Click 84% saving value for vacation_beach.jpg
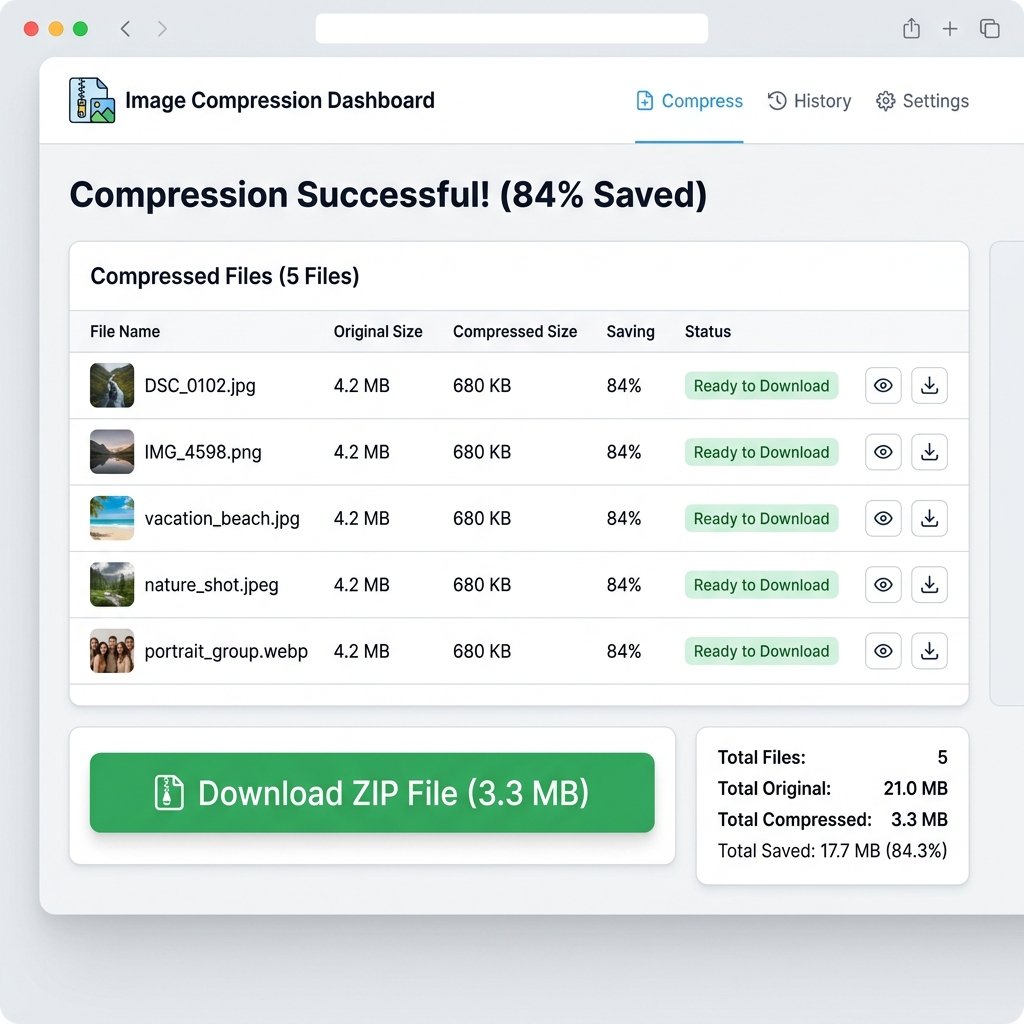1024x1024 pixels. click(624, 519)
